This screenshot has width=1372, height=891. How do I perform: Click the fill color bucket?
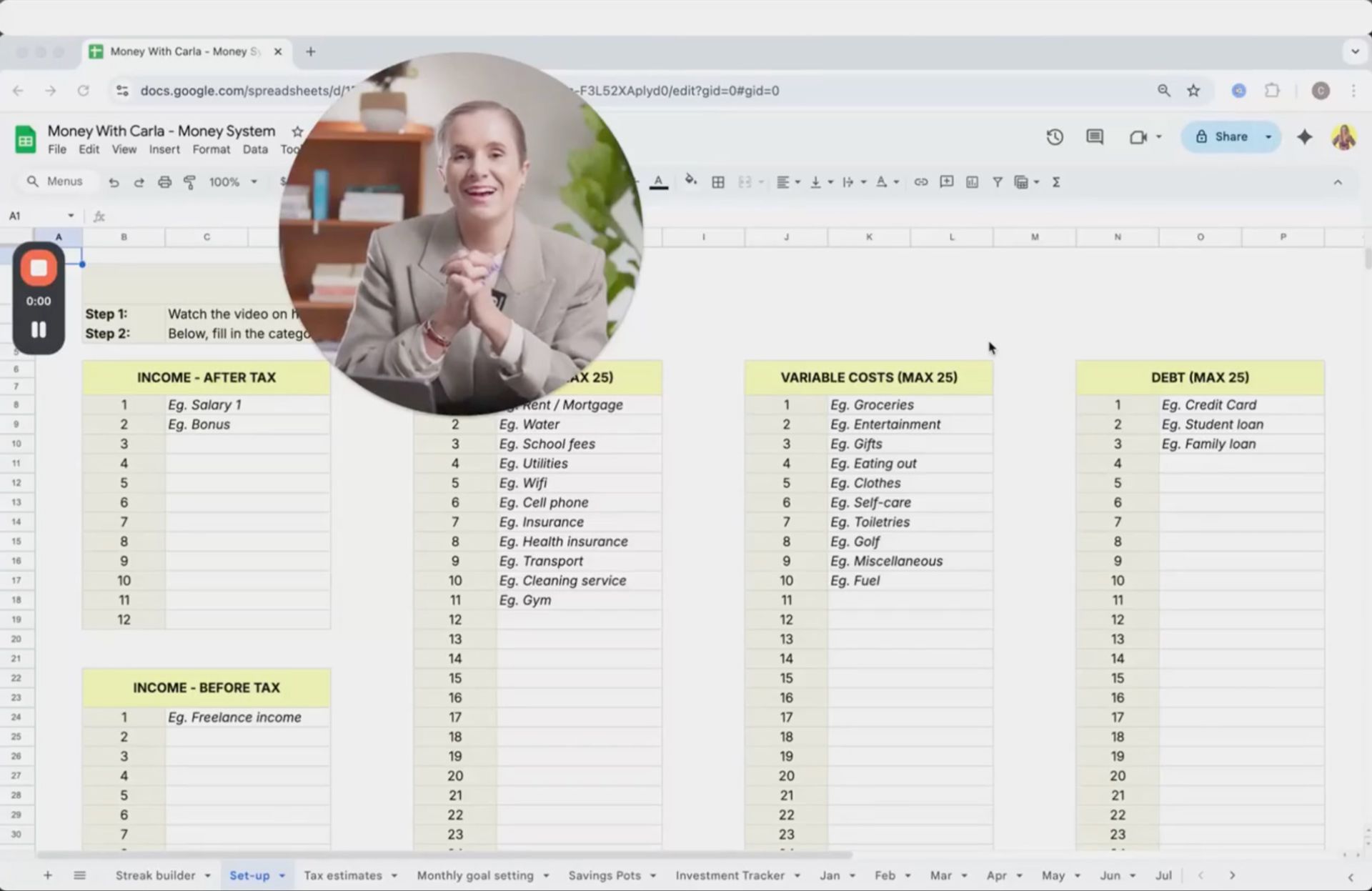pyautogui.click(x=690, y=181)
